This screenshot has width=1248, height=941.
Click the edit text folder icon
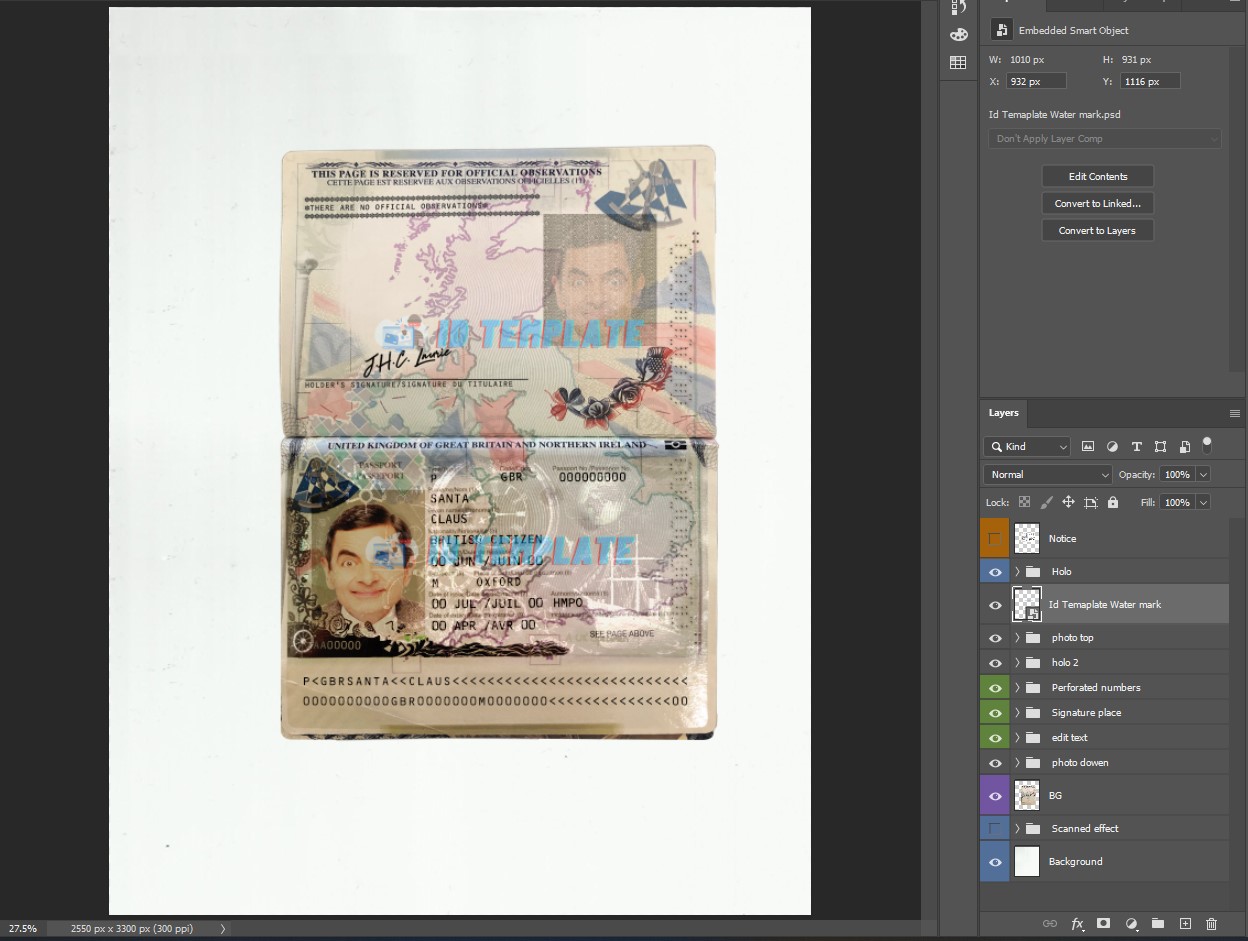pos(1033,738)
